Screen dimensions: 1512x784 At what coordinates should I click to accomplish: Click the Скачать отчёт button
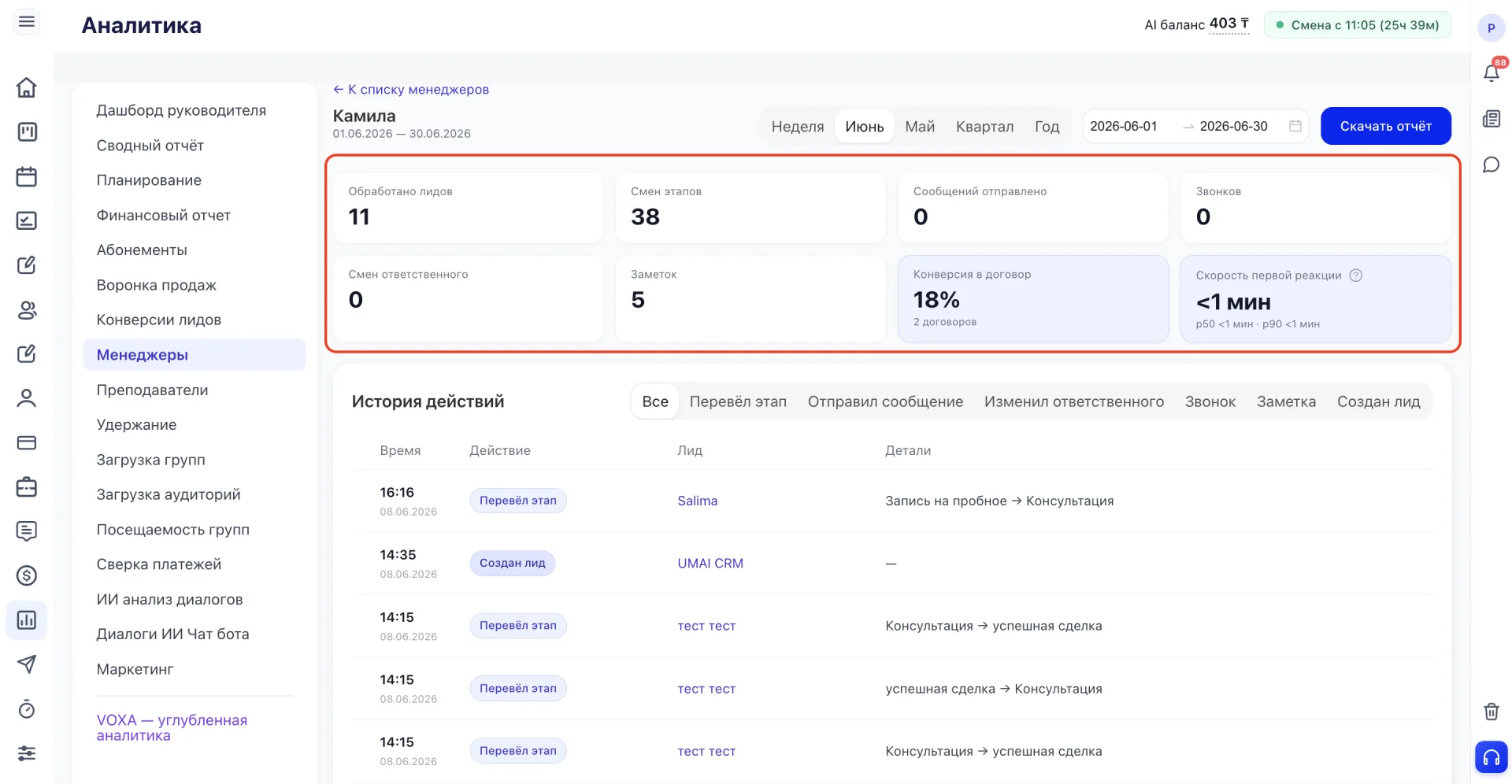[1385, 126]
